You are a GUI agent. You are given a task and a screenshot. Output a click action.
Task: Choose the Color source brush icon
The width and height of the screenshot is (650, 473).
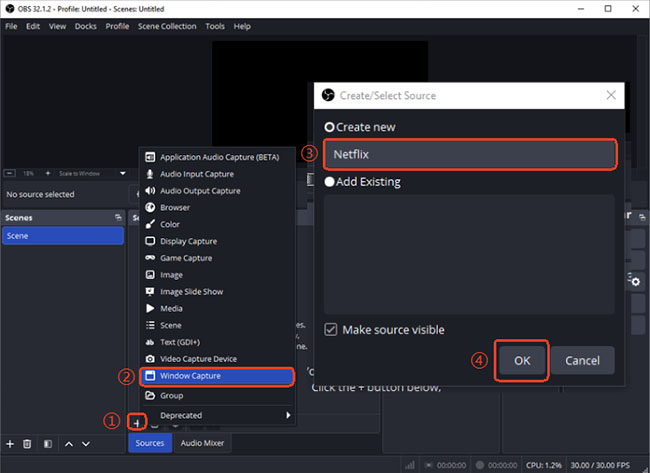150,224
